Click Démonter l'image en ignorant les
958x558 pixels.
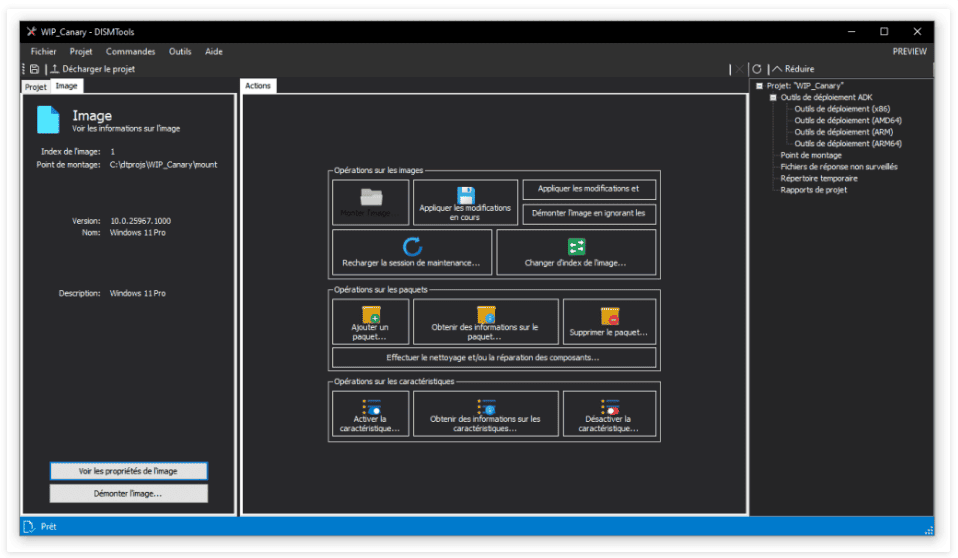(589, 213)
